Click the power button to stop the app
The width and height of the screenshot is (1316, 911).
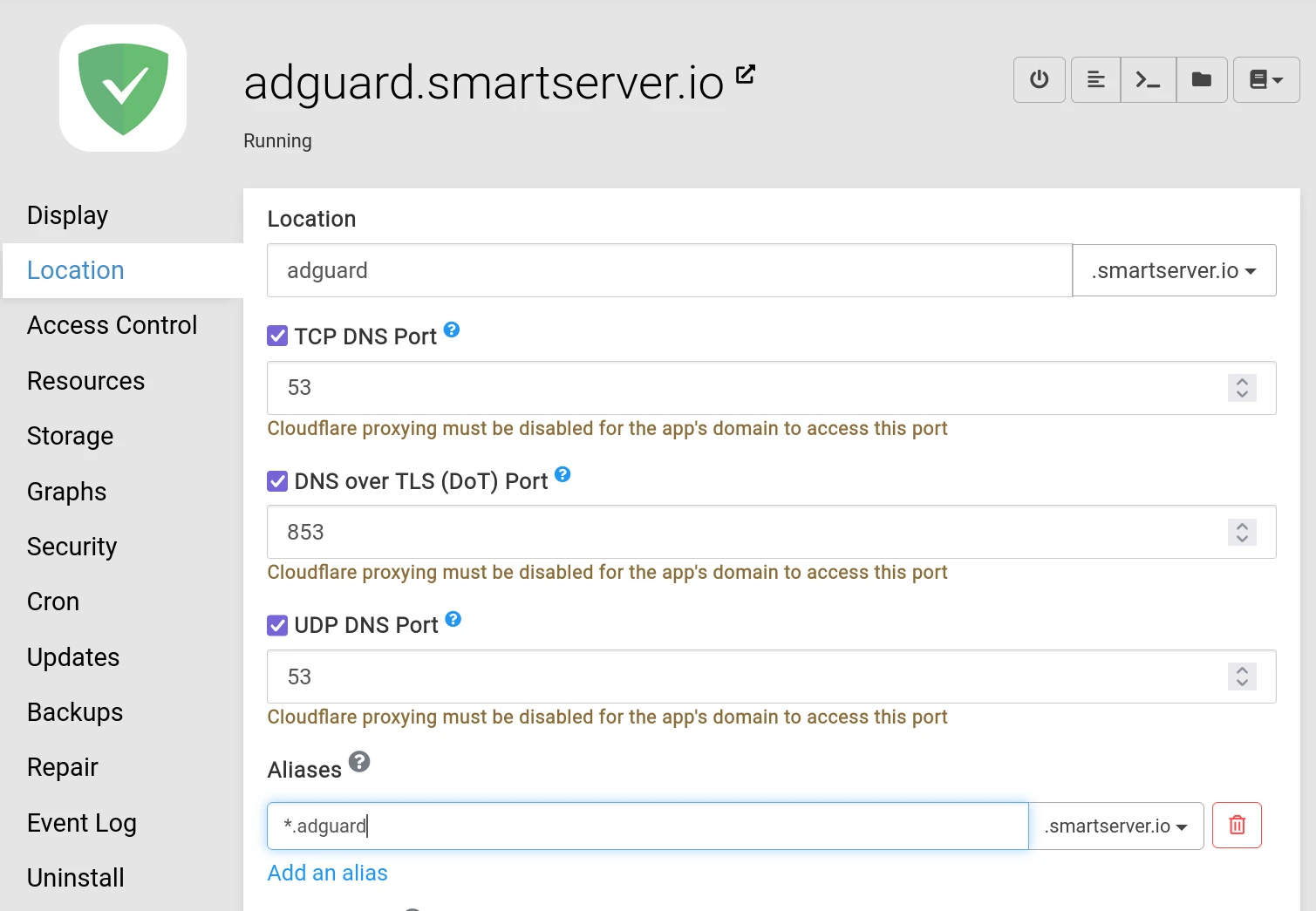[x=1039, y=79]
